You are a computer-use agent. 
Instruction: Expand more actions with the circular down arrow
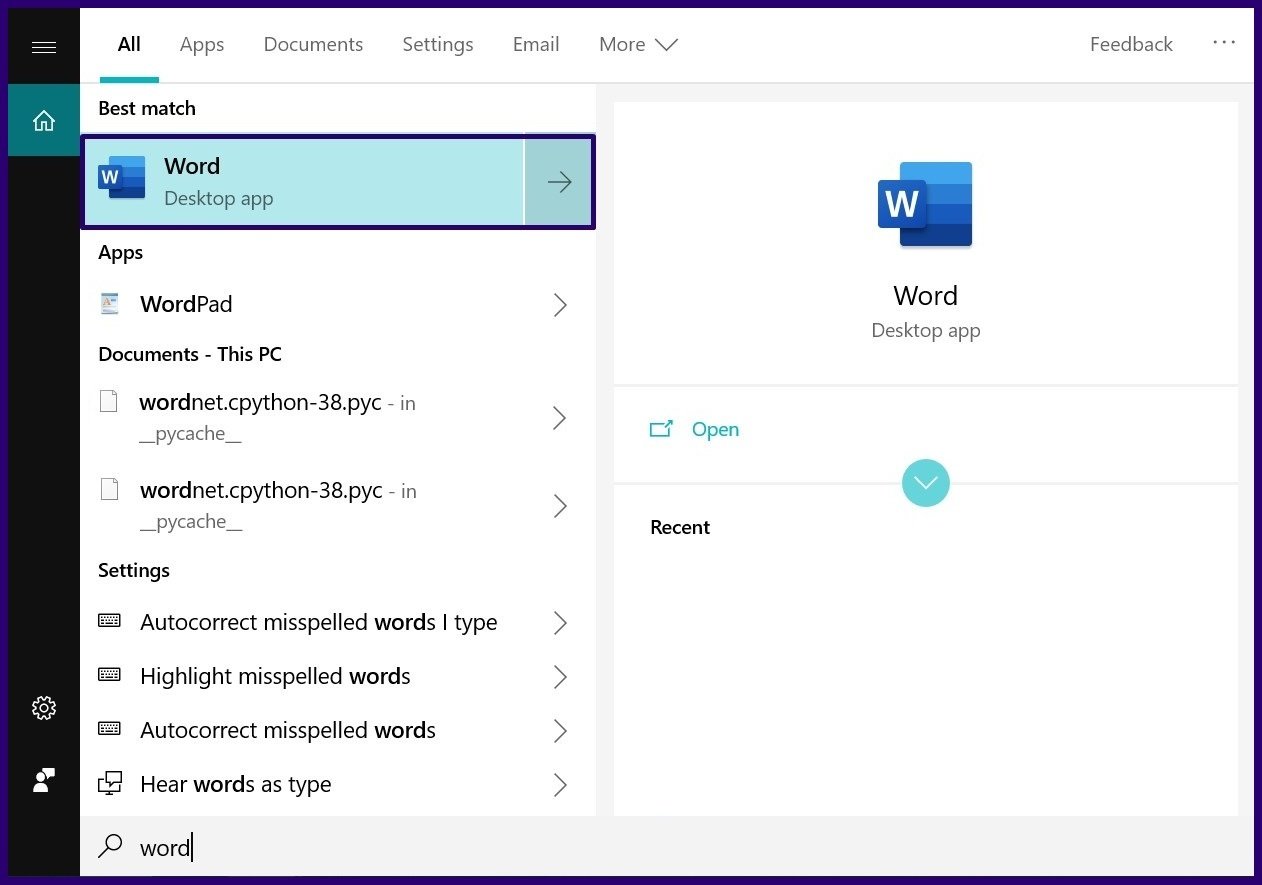(x=925, y=483)
